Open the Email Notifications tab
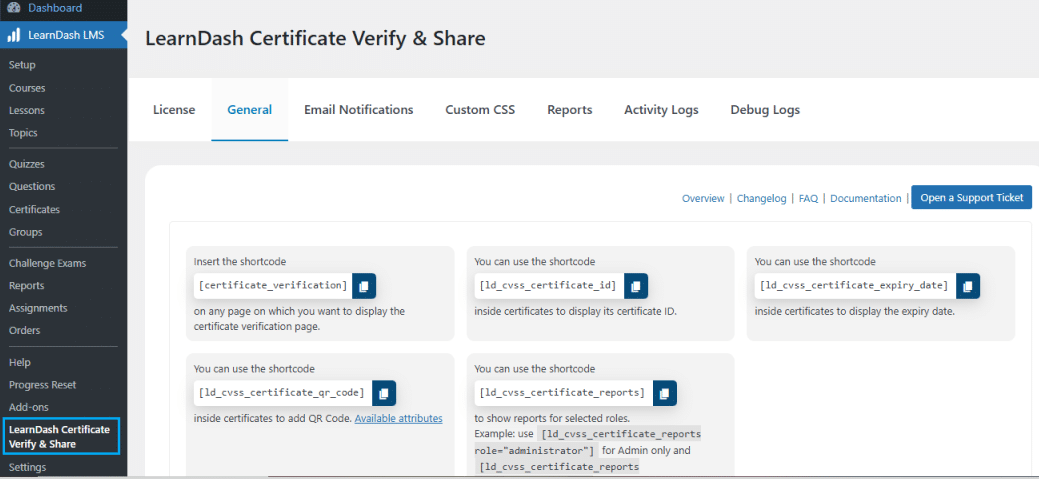The height and width of the screenshot is (479, 1039). [358, 110]
